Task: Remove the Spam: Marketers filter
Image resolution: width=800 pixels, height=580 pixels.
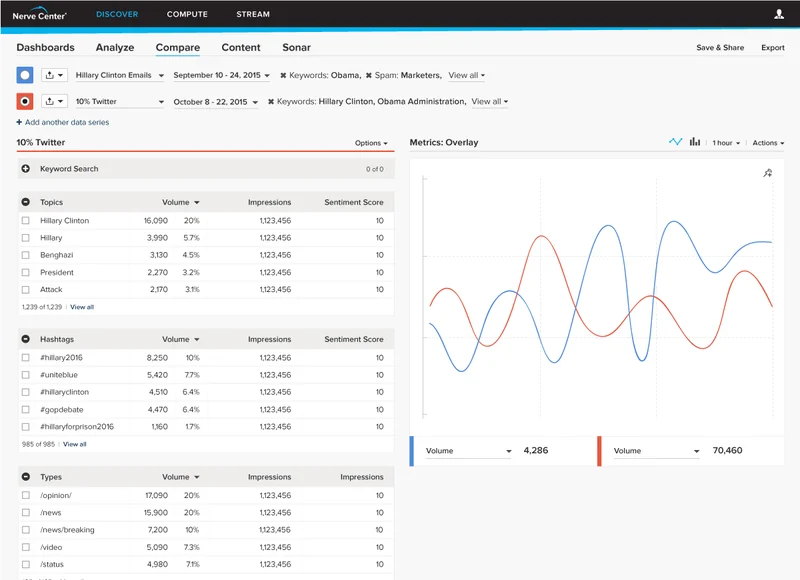Action: pos(369,75)
